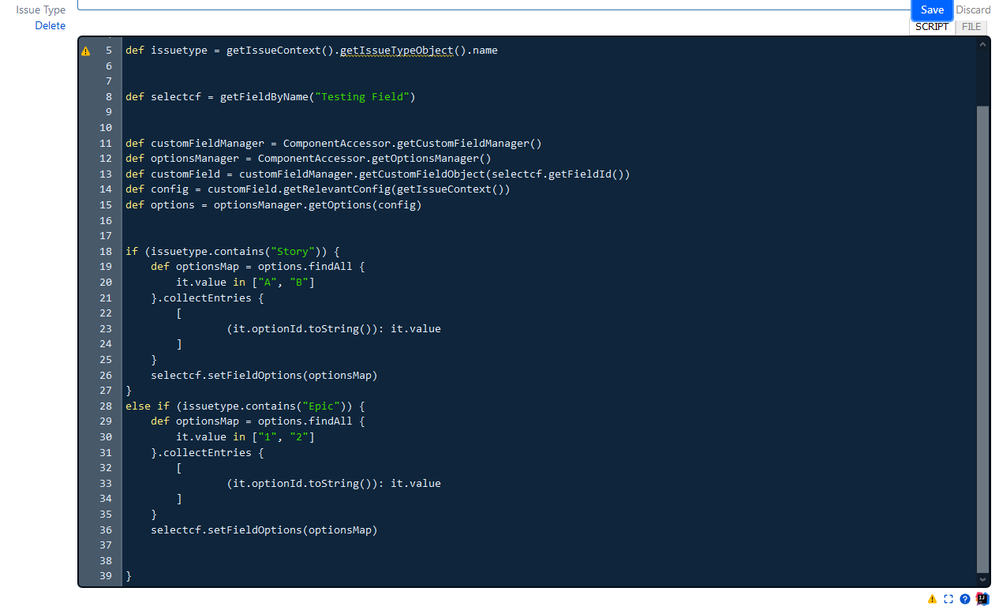Open the help icon in the editor corner
The image size is (999, 614).
pos(963,598)
